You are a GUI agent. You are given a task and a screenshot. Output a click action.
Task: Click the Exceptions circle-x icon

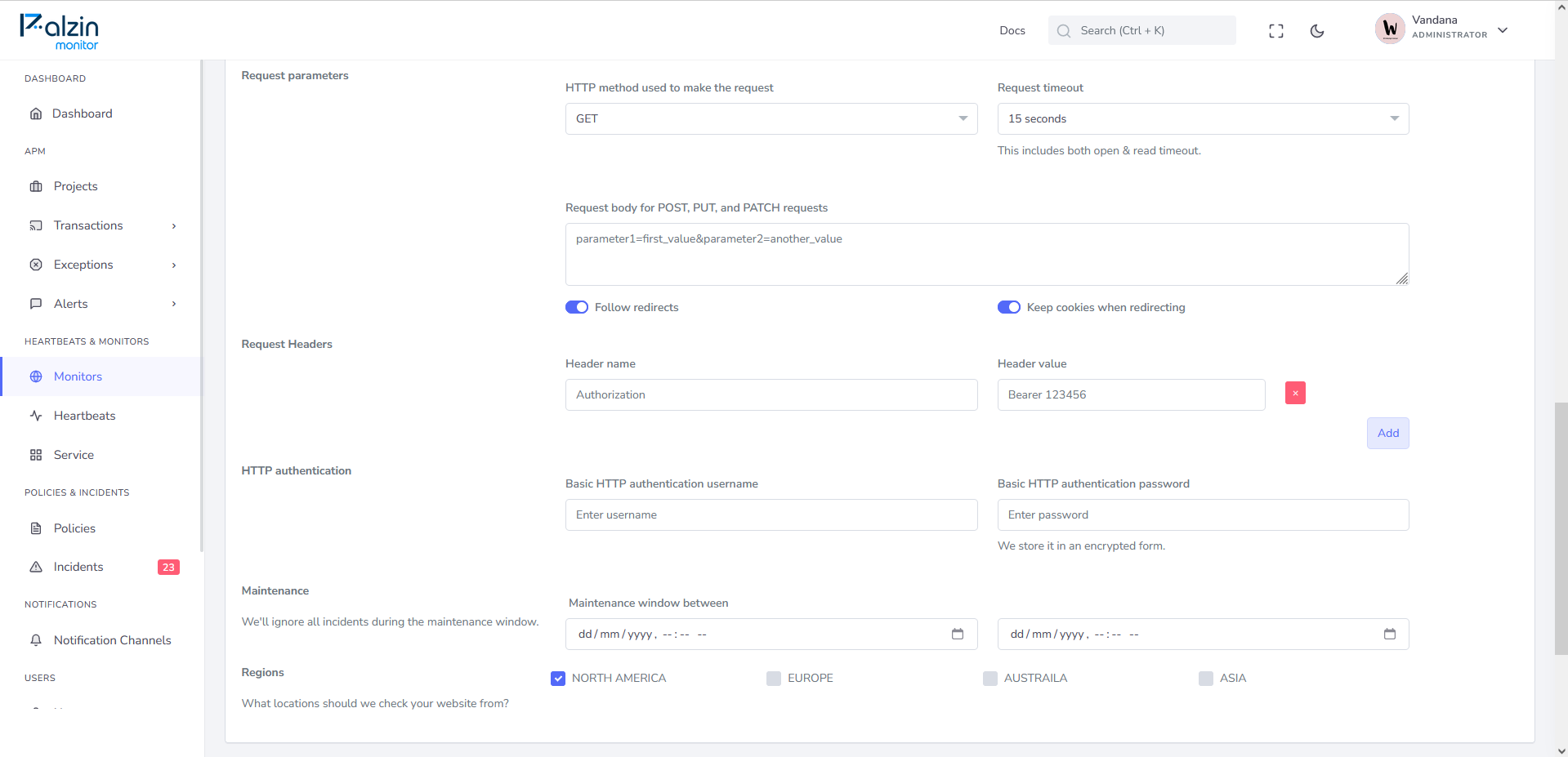click(x=36, y=265)
